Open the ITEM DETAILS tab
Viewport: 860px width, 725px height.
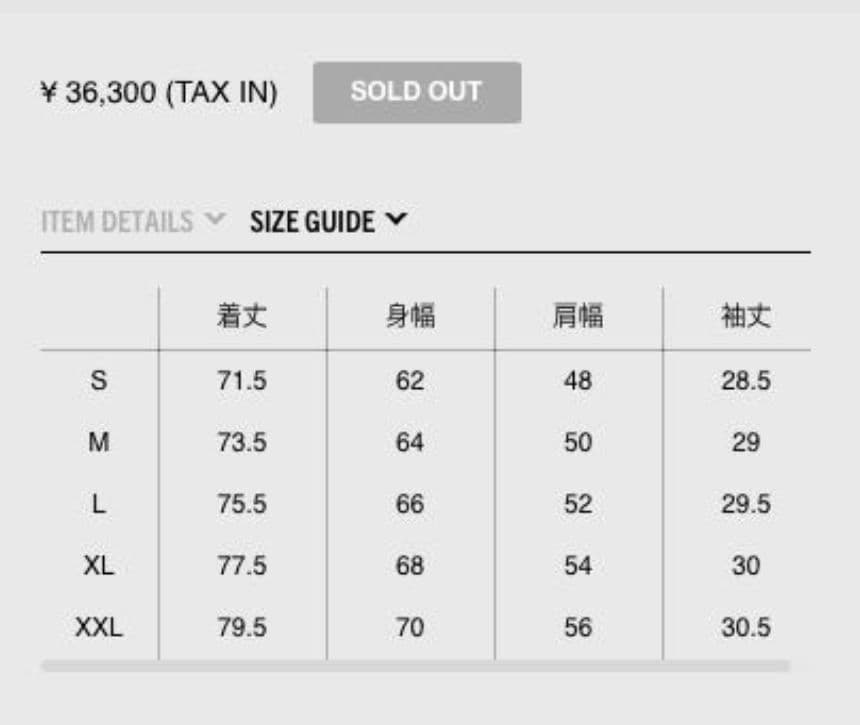tap(117, 221)
